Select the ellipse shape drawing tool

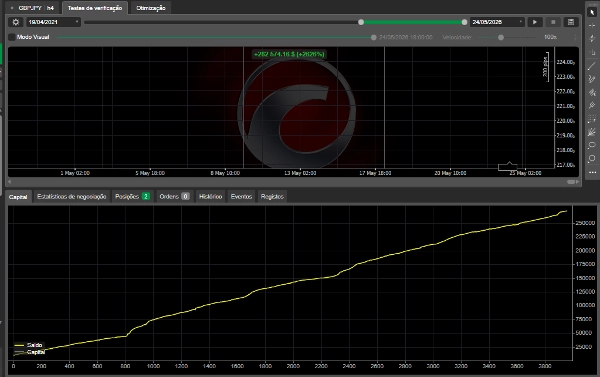(592, 145)
